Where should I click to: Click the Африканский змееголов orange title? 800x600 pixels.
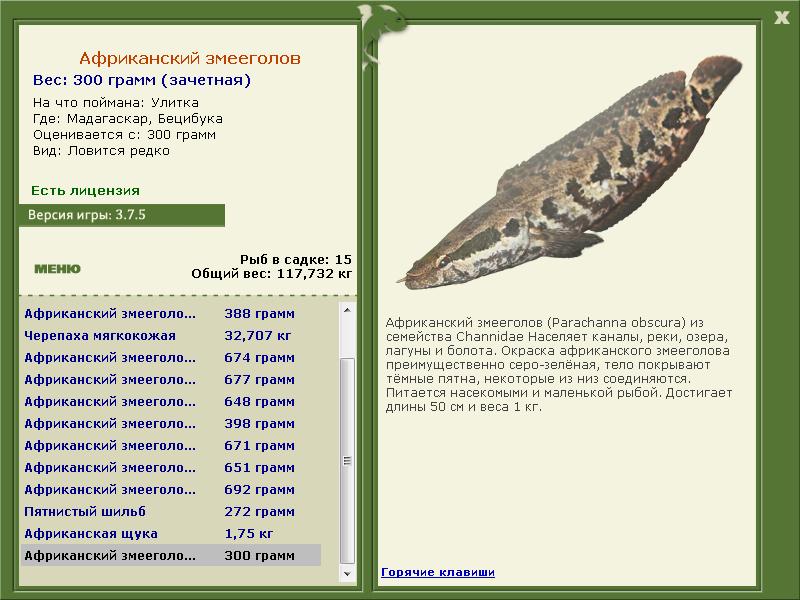coord(190,58)
